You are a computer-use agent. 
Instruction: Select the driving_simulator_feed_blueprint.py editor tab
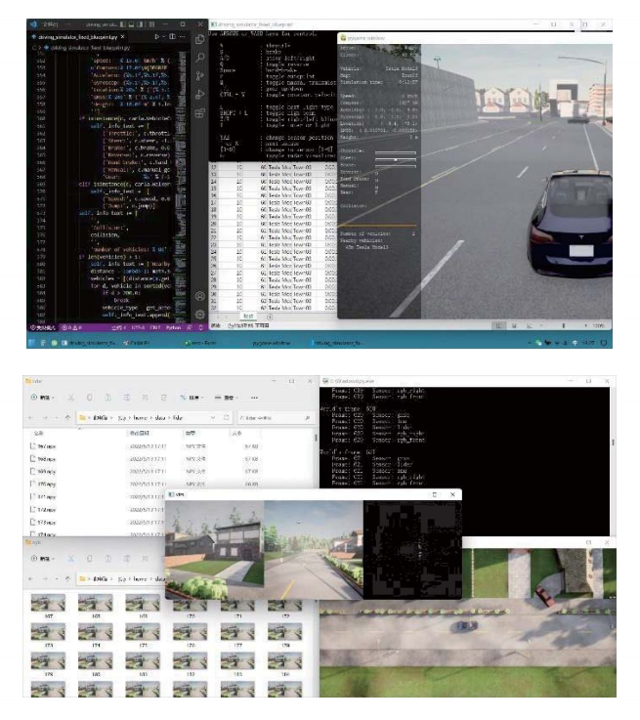pos(75,35)
